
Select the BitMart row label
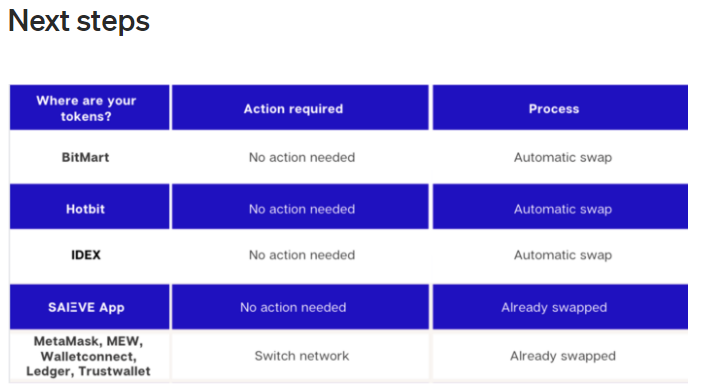coord(86,157)
